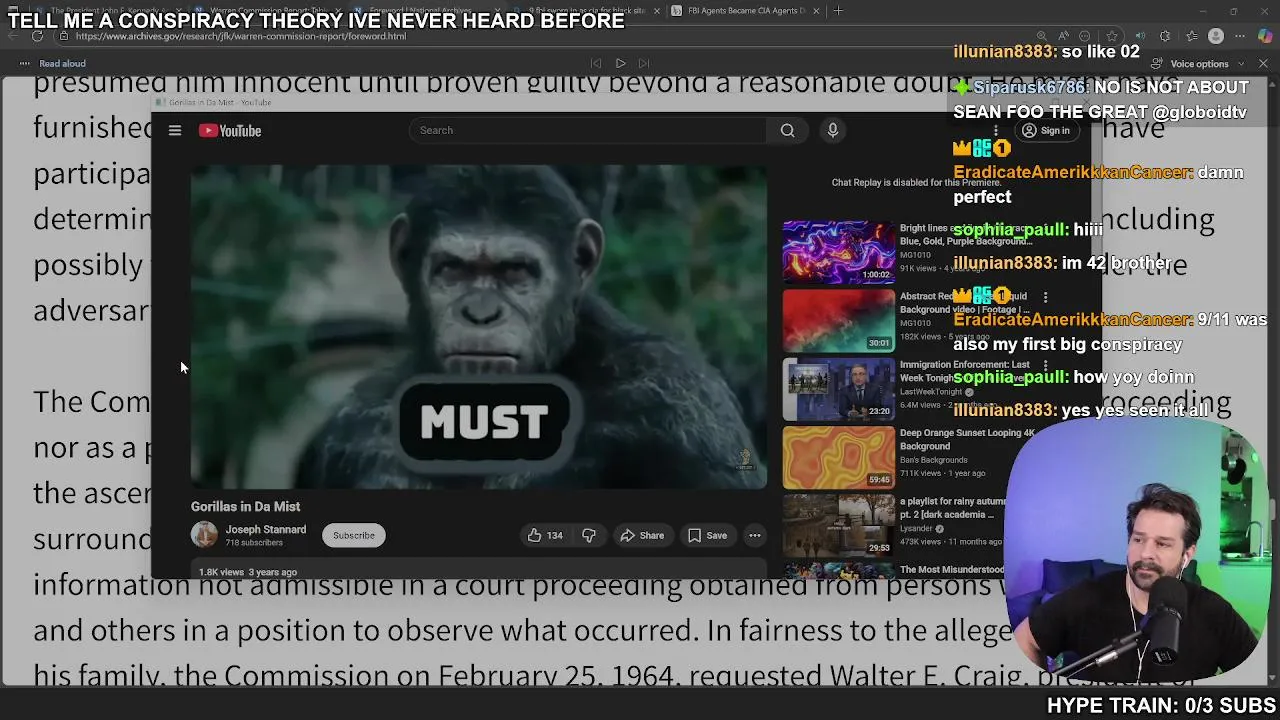Skip to previous paragraph in read aloud
Image resolution: width=1280 pixels, height=720 pixels.
pyautogui.click(x=596, y=63)
